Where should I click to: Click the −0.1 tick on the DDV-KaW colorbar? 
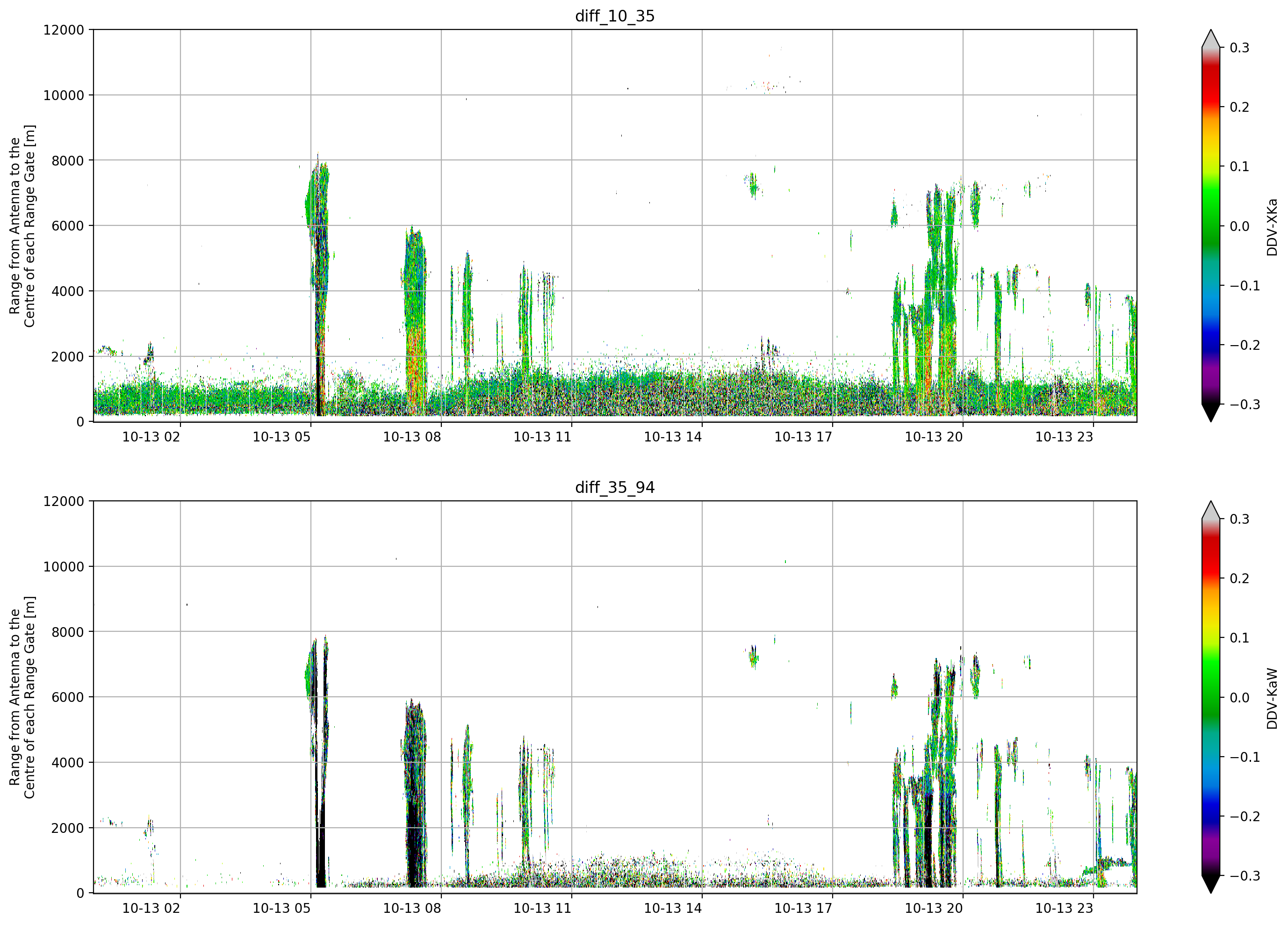[x=1245, y=758]
